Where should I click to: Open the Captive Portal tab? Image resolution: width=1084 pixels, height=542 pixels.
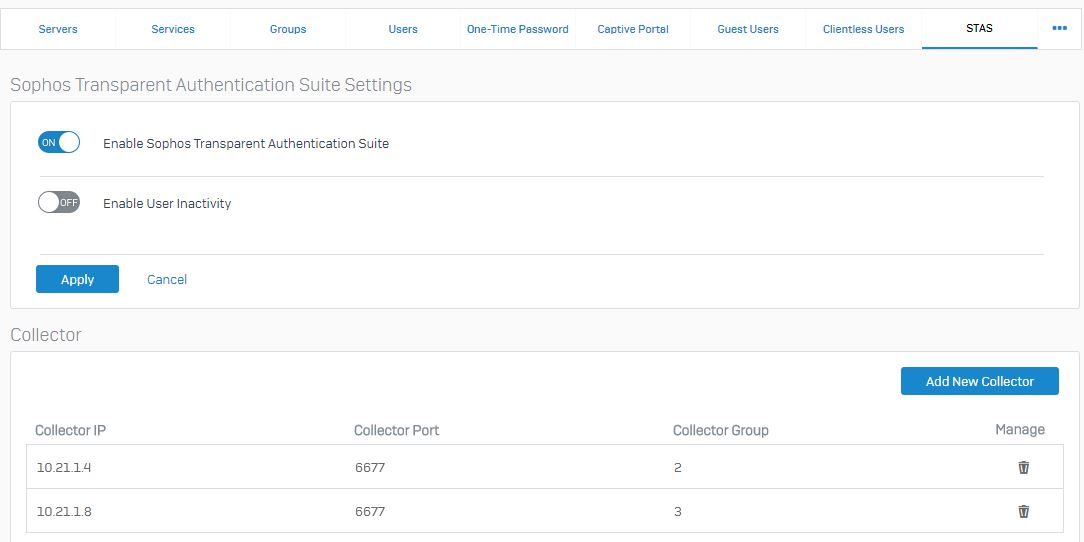point(633,29)
